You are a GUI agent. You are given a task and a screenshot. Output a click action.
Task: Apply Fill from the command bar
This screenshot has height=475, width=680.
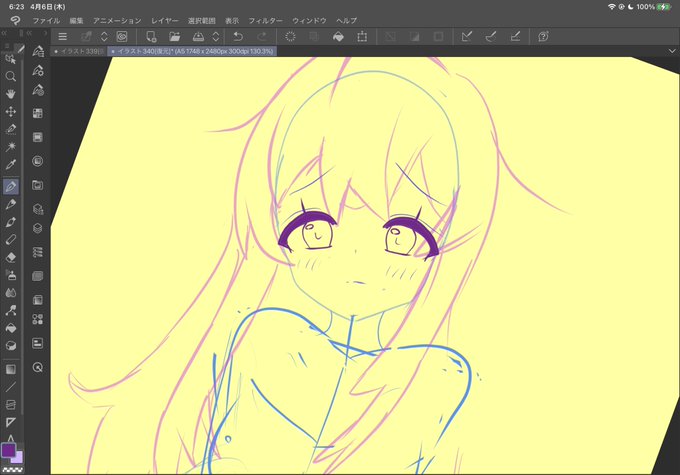point(338,36)
